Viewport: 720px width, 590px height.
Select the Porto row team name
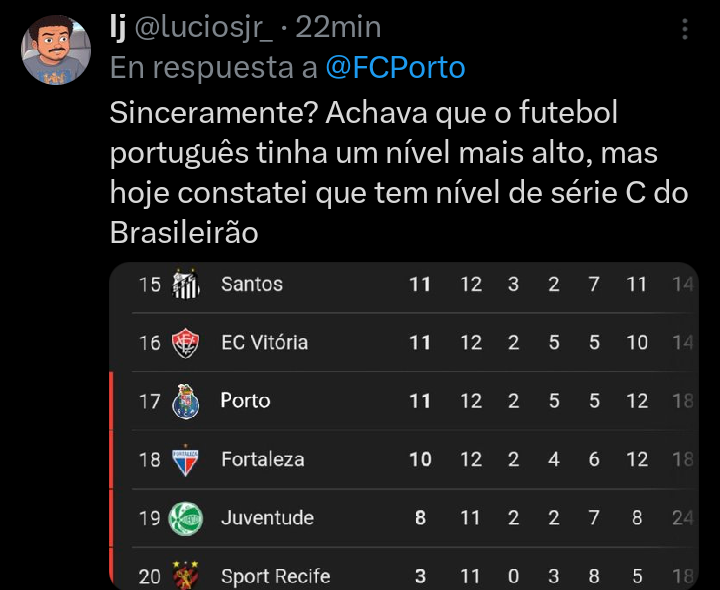pyautogui.click(x=245, y=401)
